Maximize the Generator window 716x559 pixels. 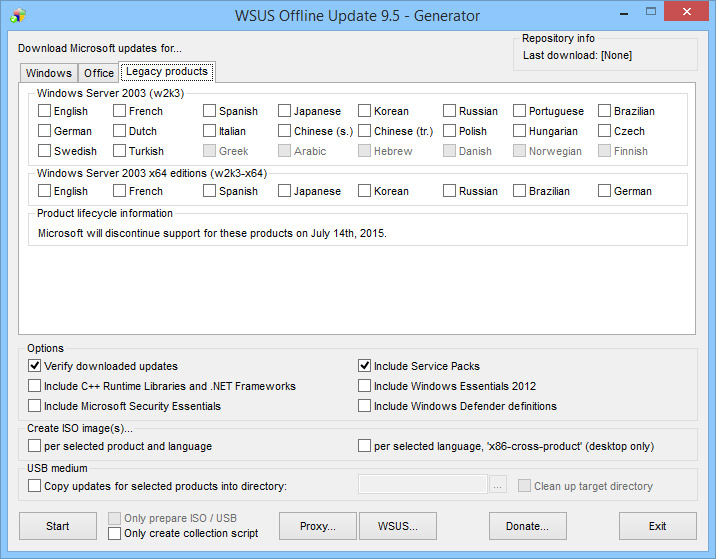(651, 12)
